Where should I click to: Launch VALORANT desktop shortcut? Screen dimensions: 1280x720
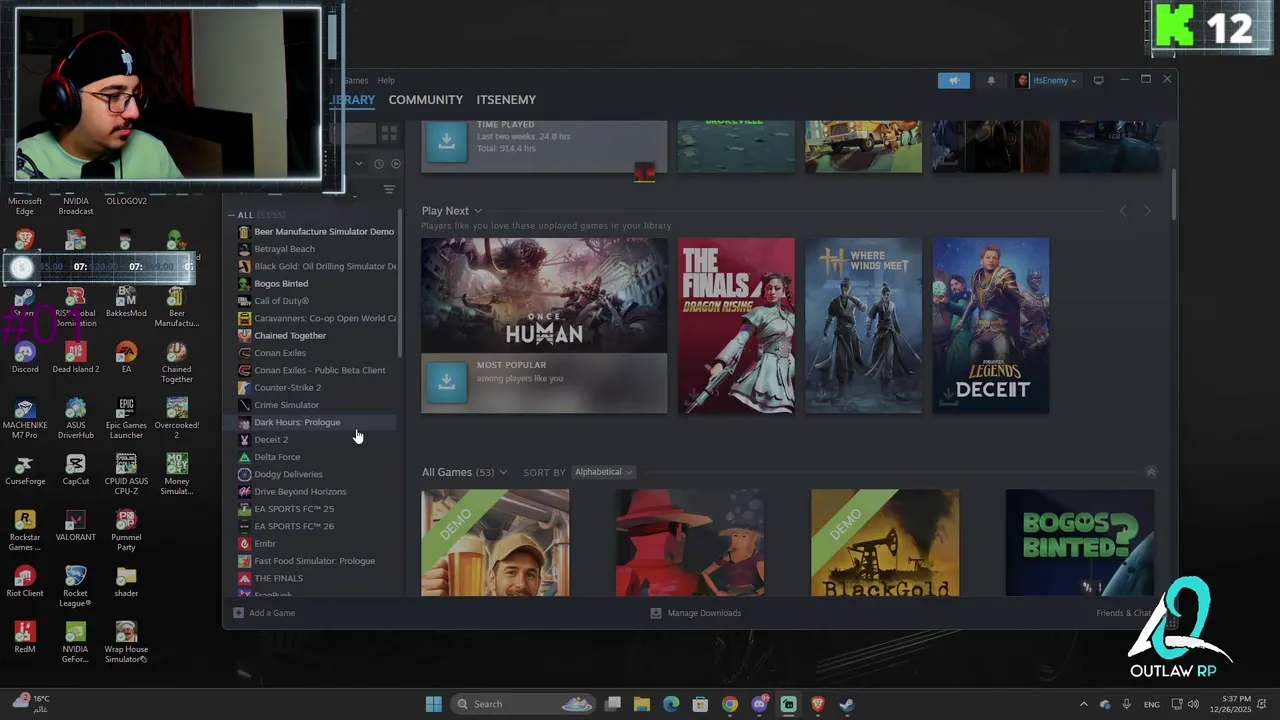tap(75, 526)
